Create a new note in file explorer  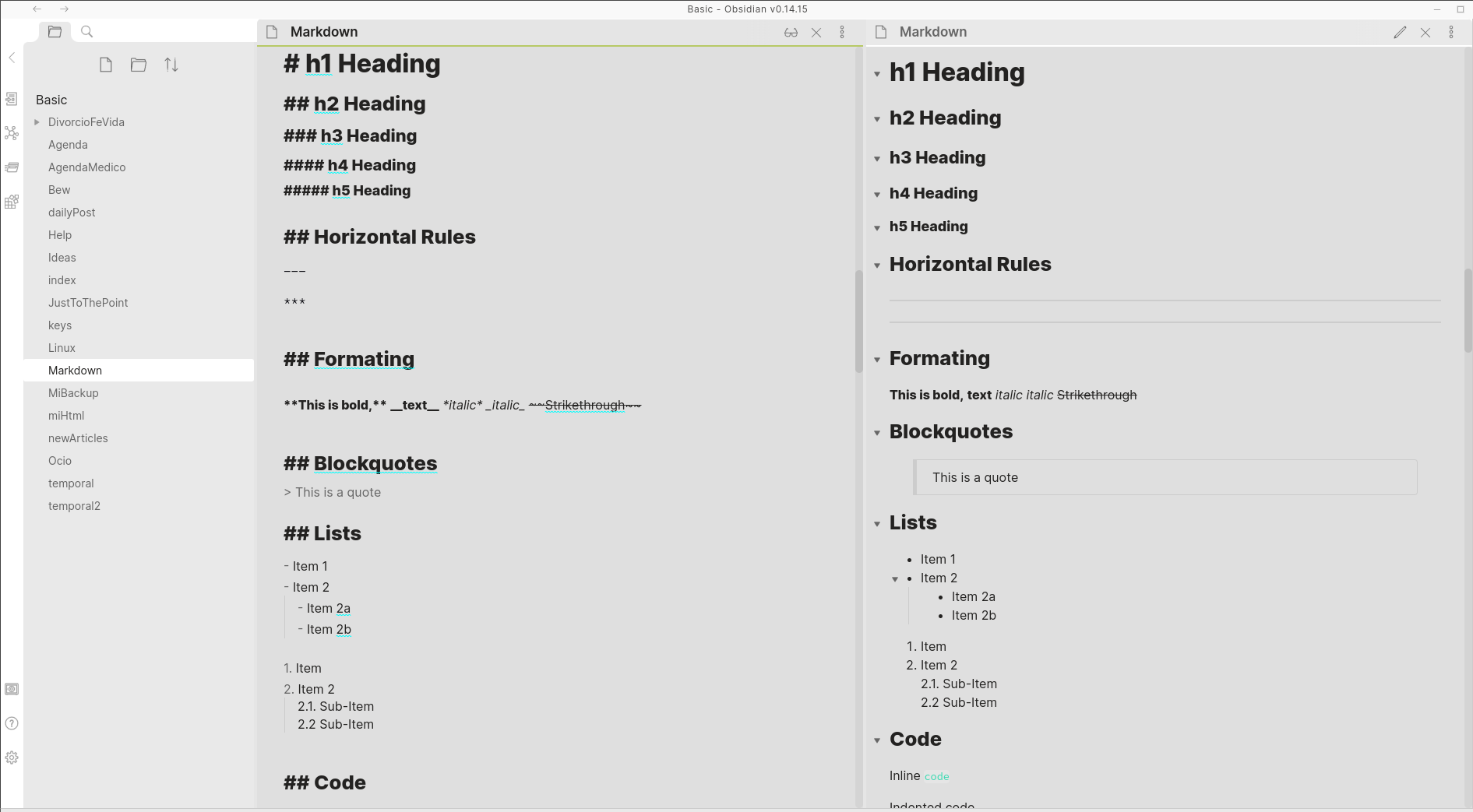pyautogui.click(x=106, y=65)
